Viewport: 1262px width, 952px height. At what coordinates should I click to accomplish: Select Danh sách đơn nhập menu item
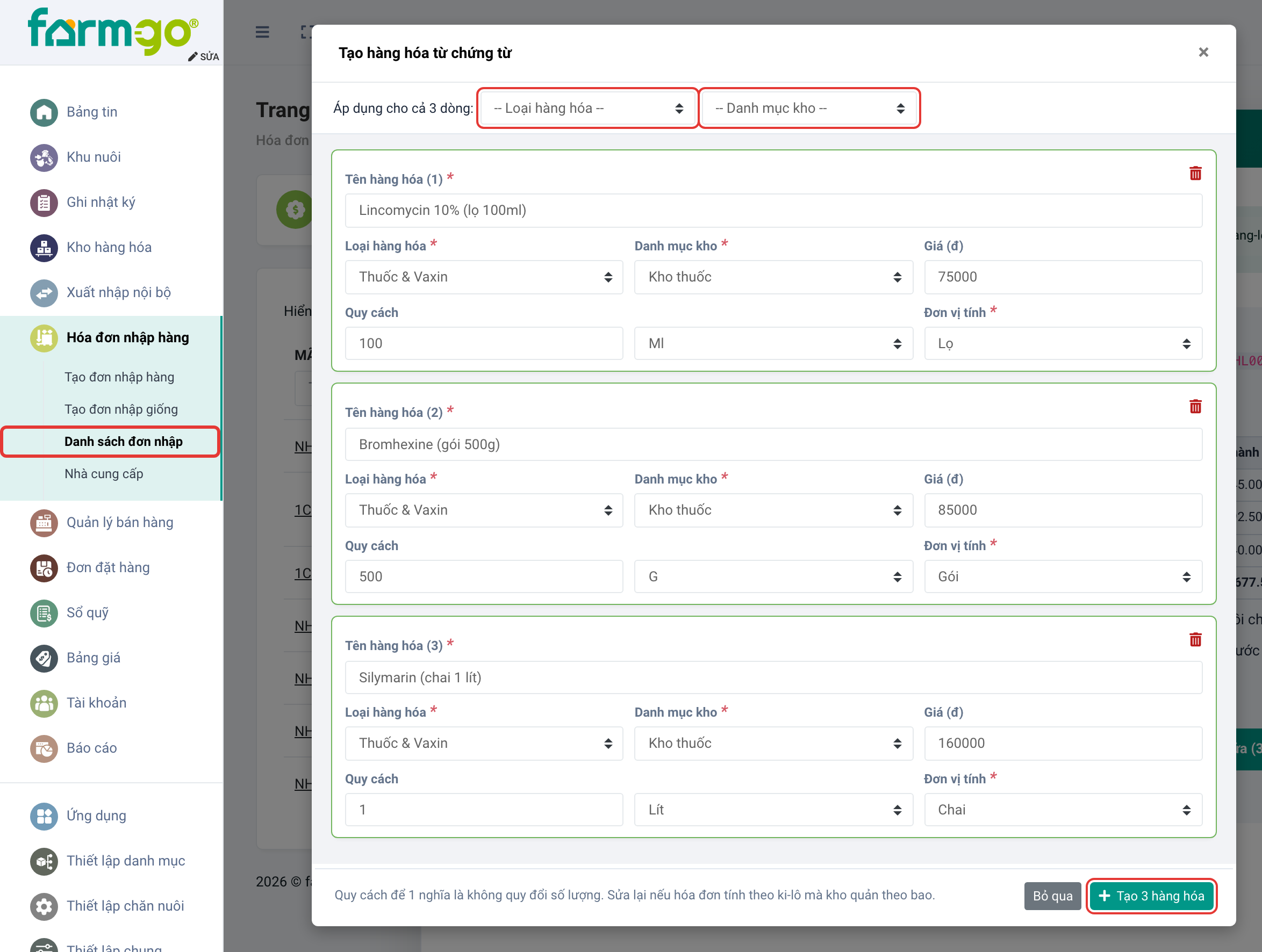[110, 442]
